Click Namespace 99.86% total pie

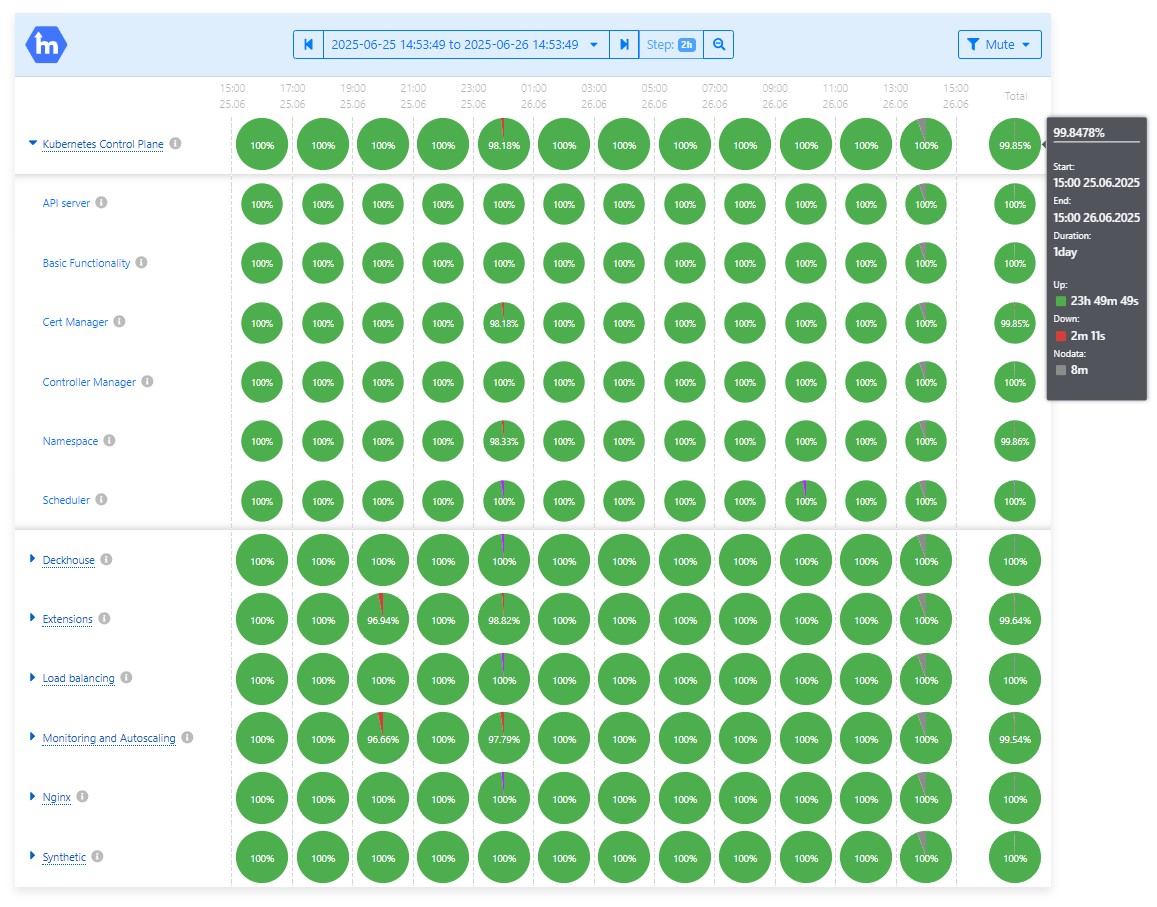1015,441
